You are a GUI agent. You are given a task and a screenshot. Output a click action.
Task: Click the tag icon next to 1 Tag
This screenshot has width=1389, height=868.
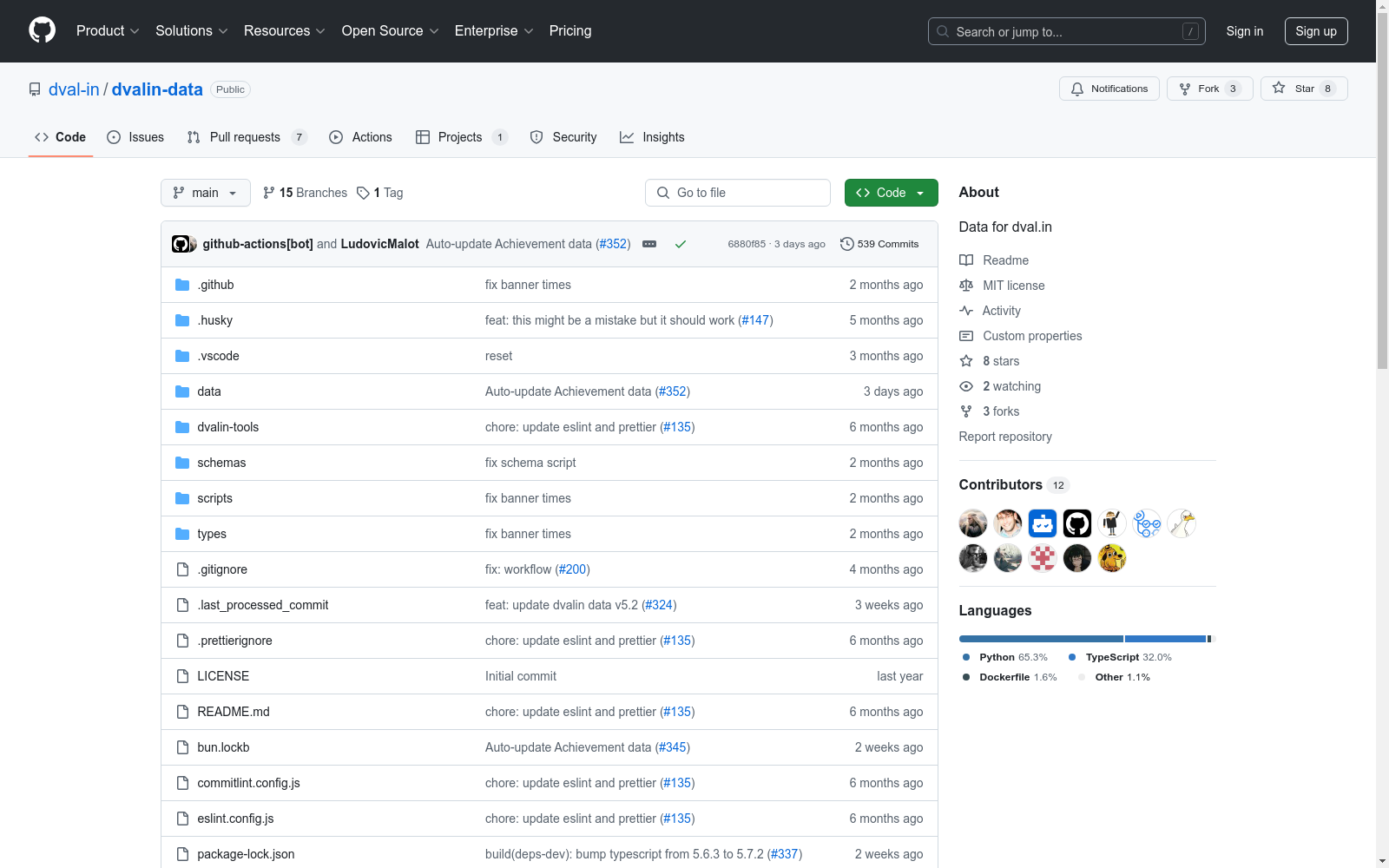coord(364,193)
